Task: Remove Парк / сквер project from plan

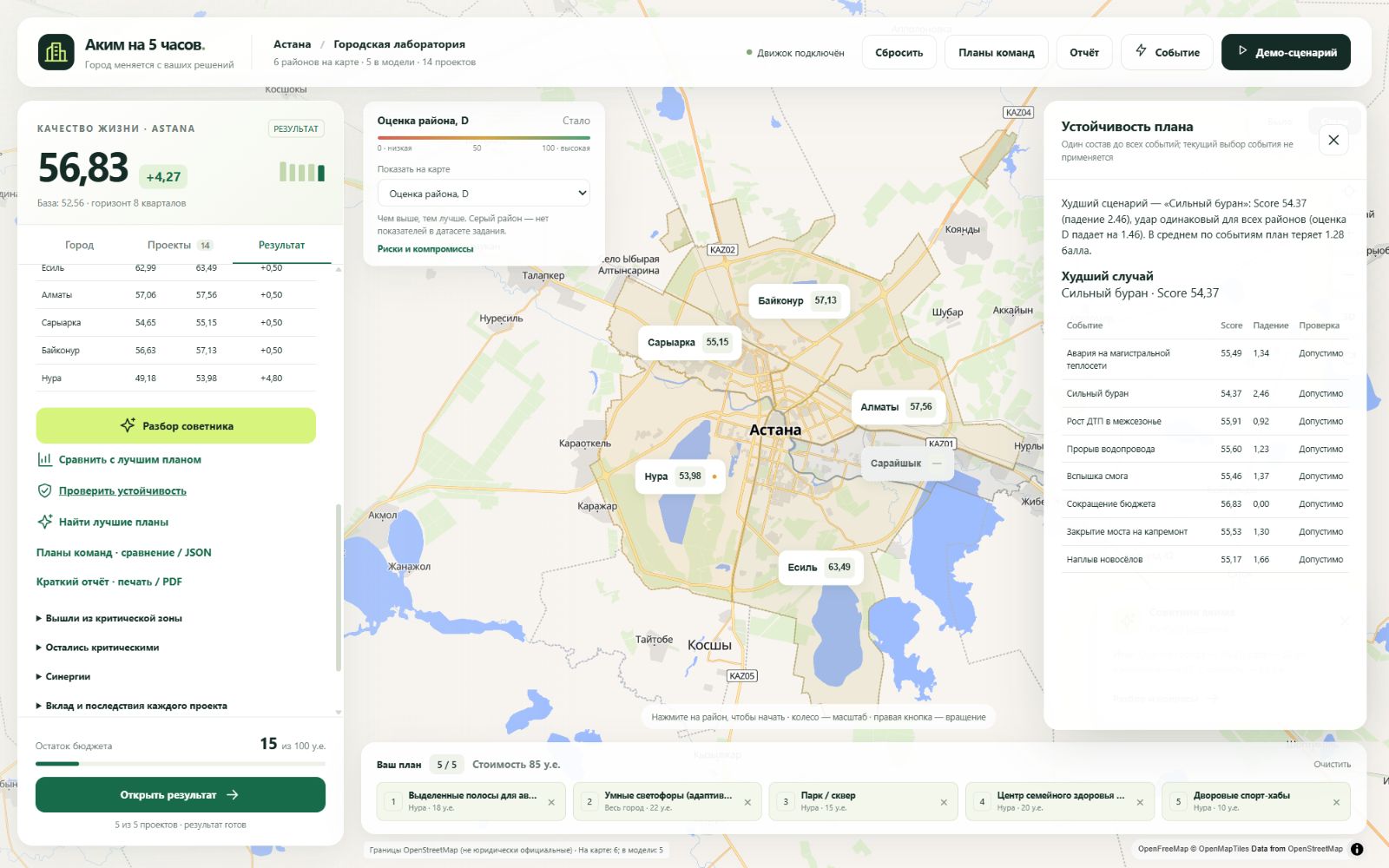Action: 944,802
